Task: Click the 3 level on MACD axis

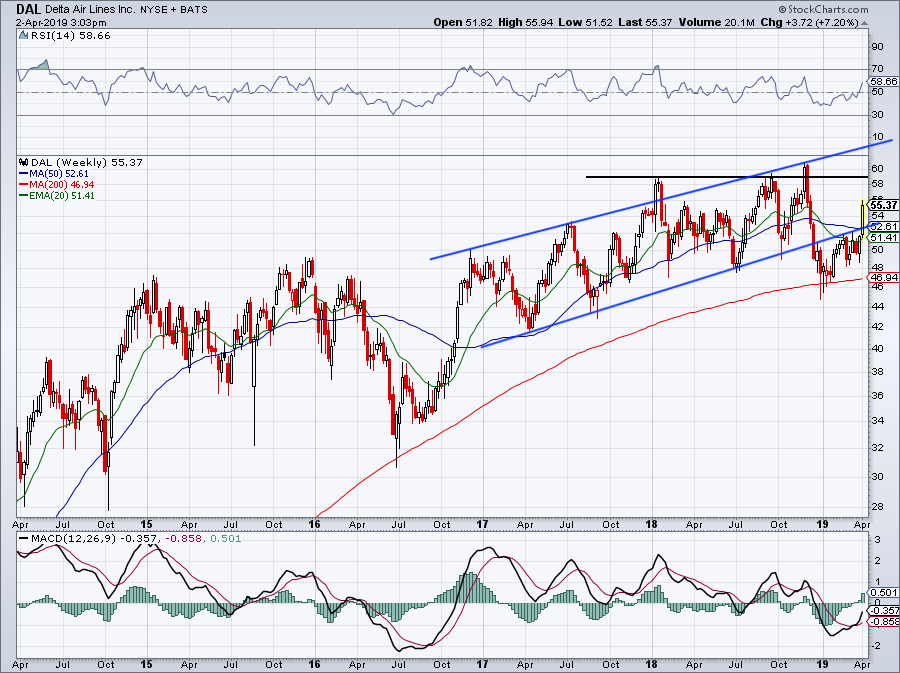Action: pyautogui.click(x=878, y=539)
